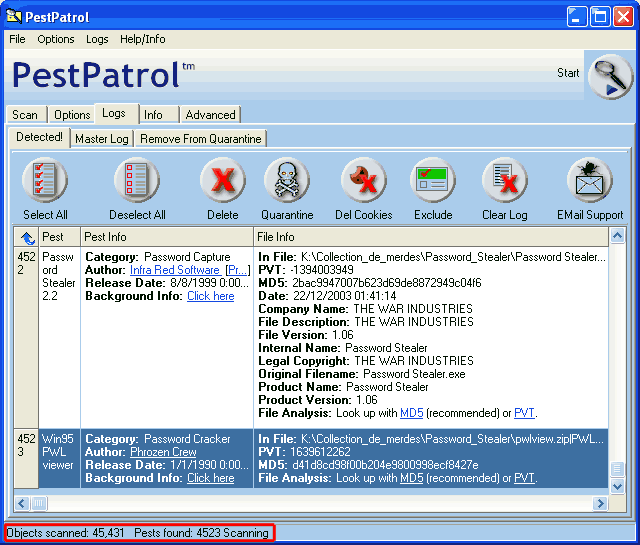Viewport: 640px width, 545px height.
Task: Open the Master Log sub-tab
Action: click(102, 139)
